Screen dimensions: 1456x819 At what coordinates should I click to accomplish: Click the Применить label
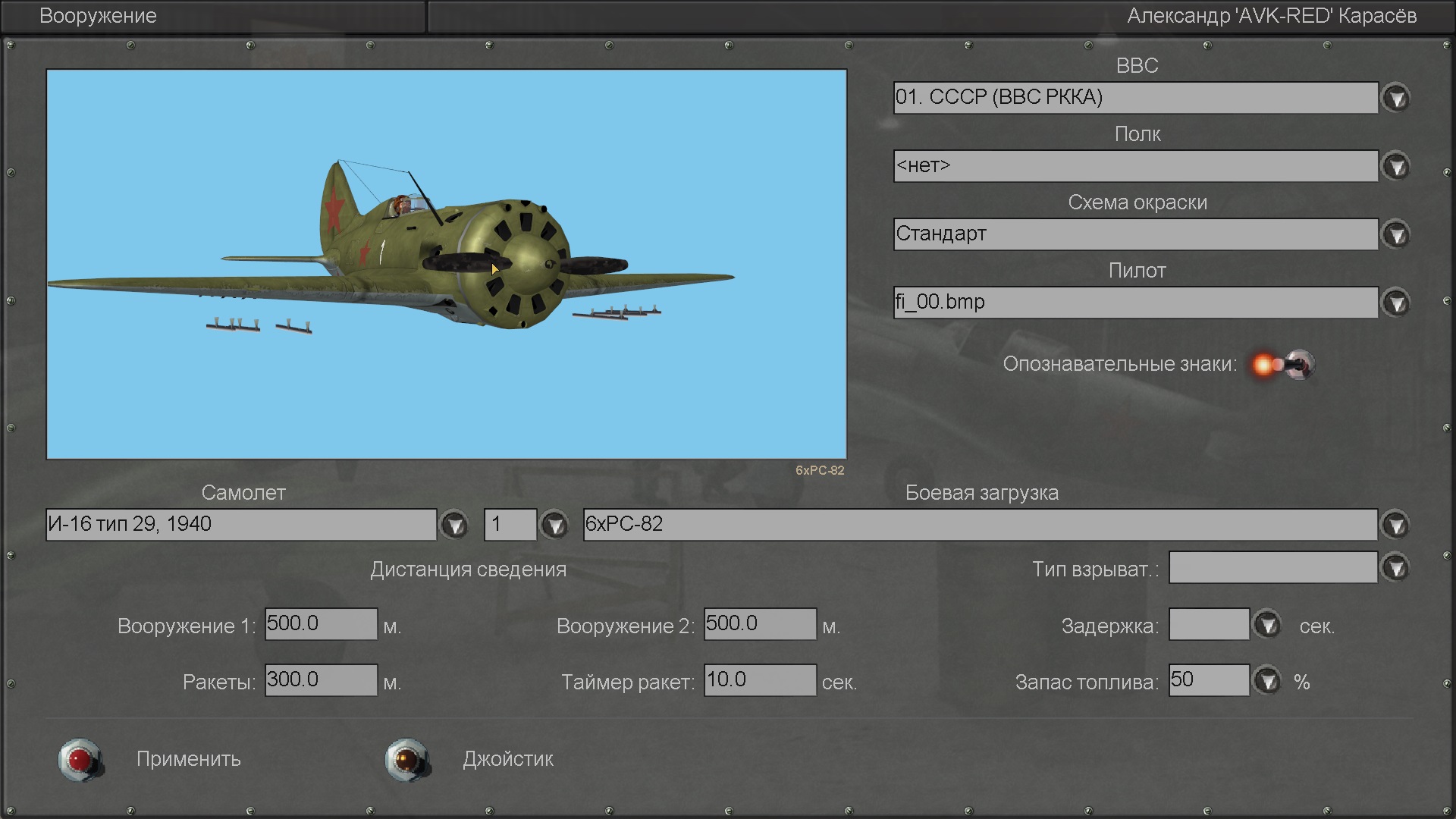188,759
